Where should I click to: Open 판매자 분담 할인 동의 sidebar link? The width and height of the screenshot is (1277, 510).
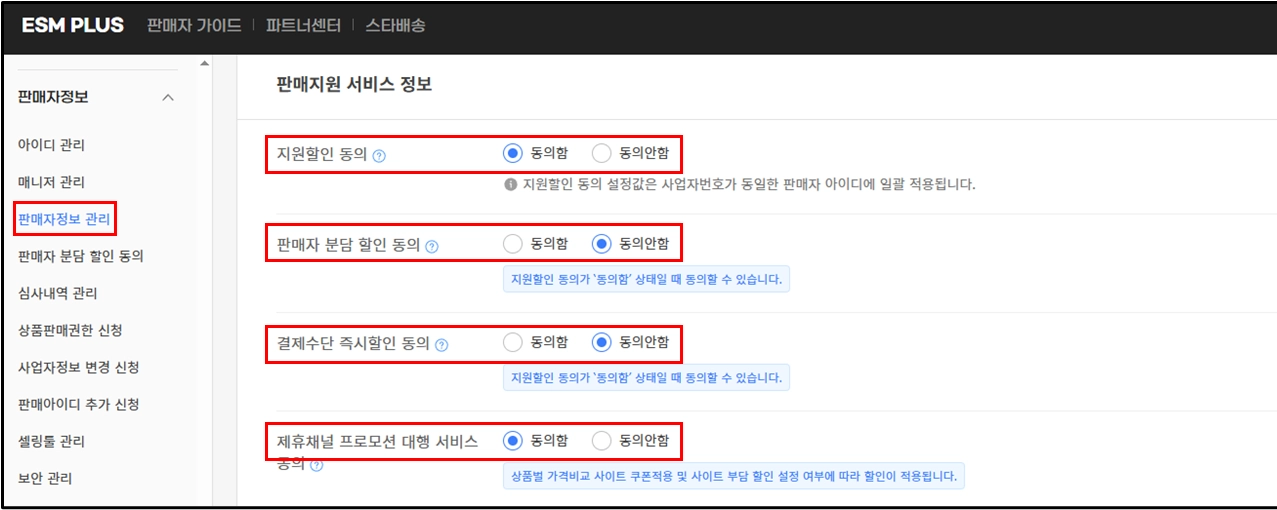click(81, 256)
